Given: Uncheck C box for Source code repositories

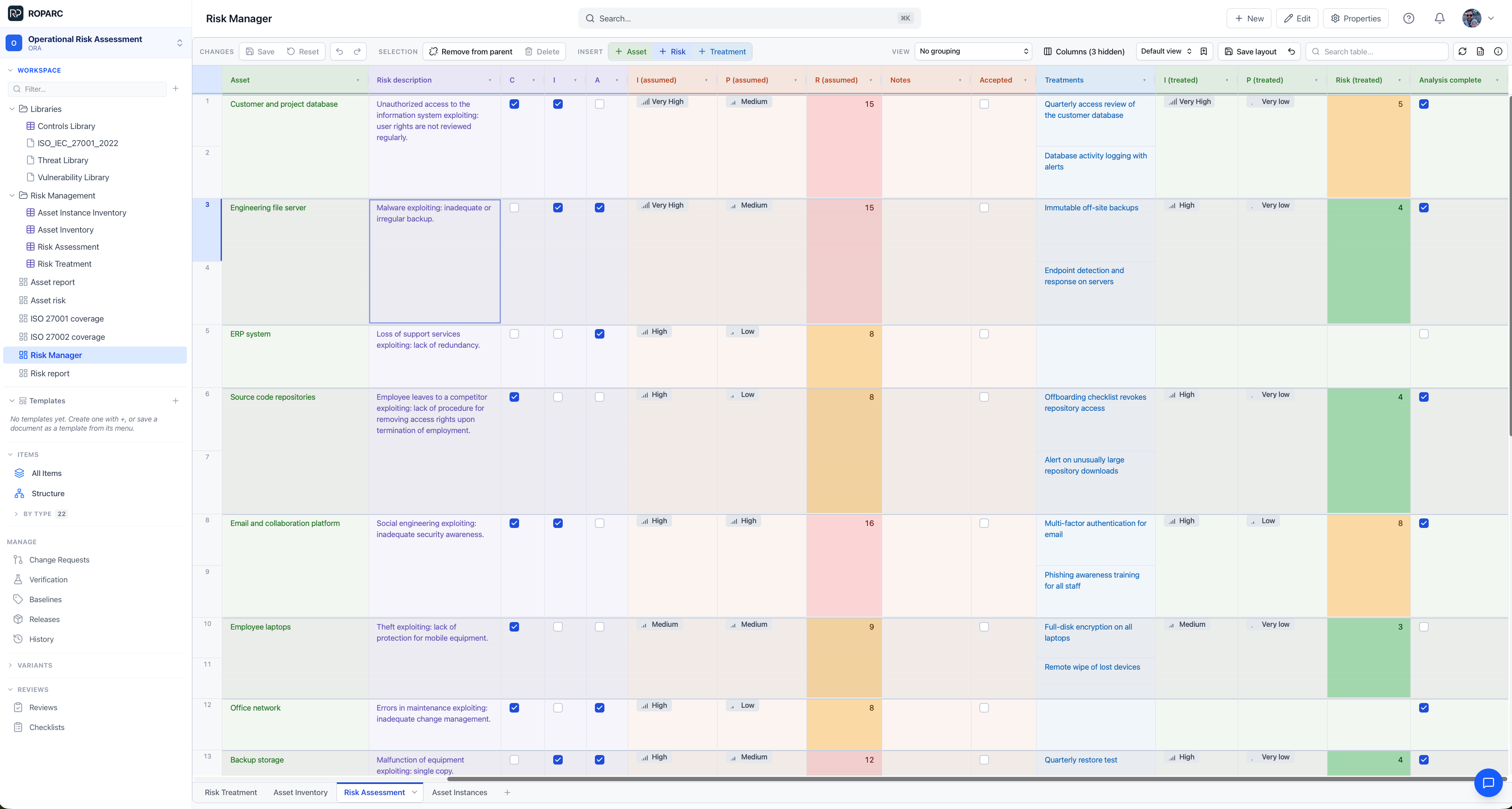Looking at the screenshot, I should pyautogui.click(x=514, y=397).
